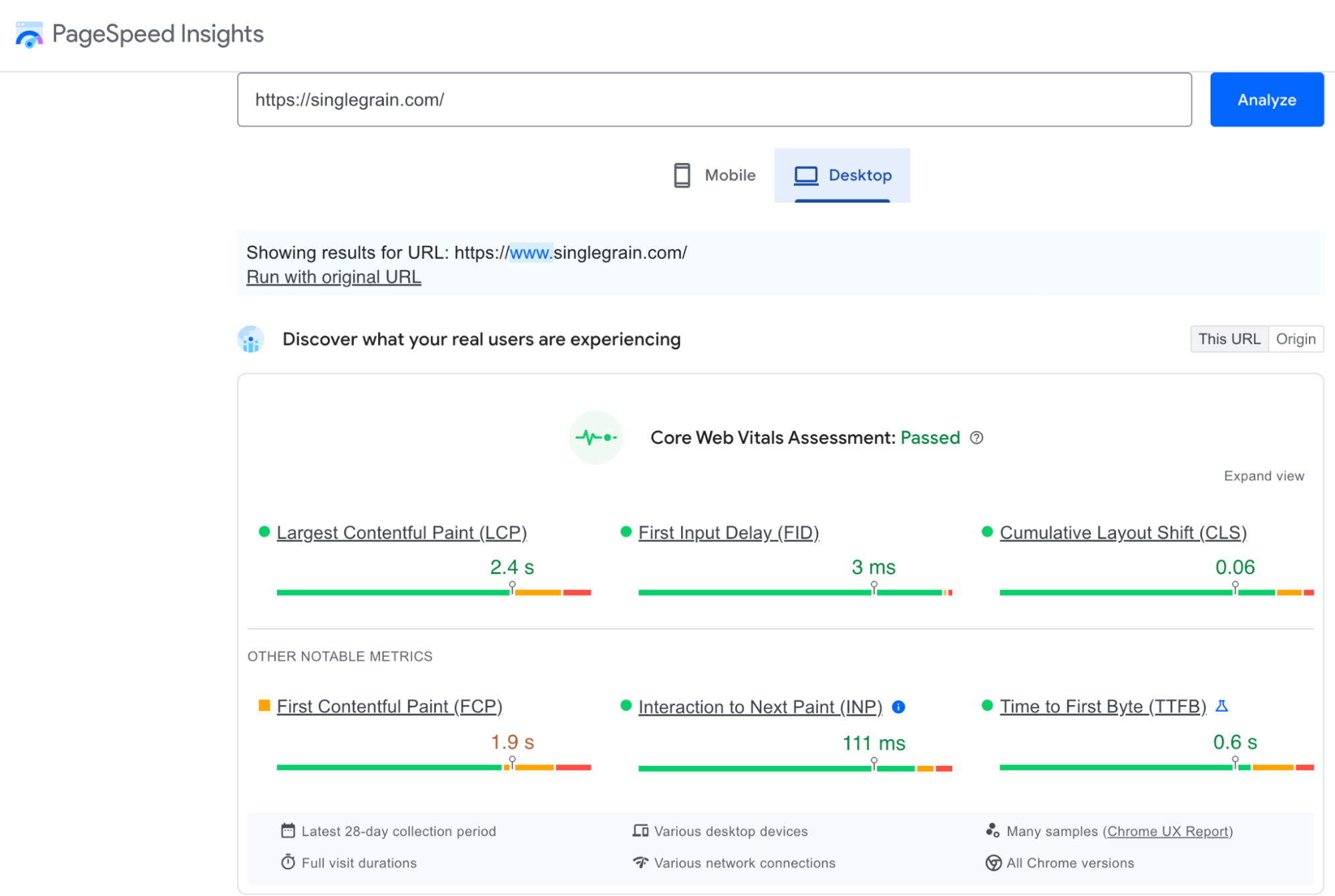1335x896 pixels.
Task: Open First Input Delay (FID) link
Action: pos(729,533)
